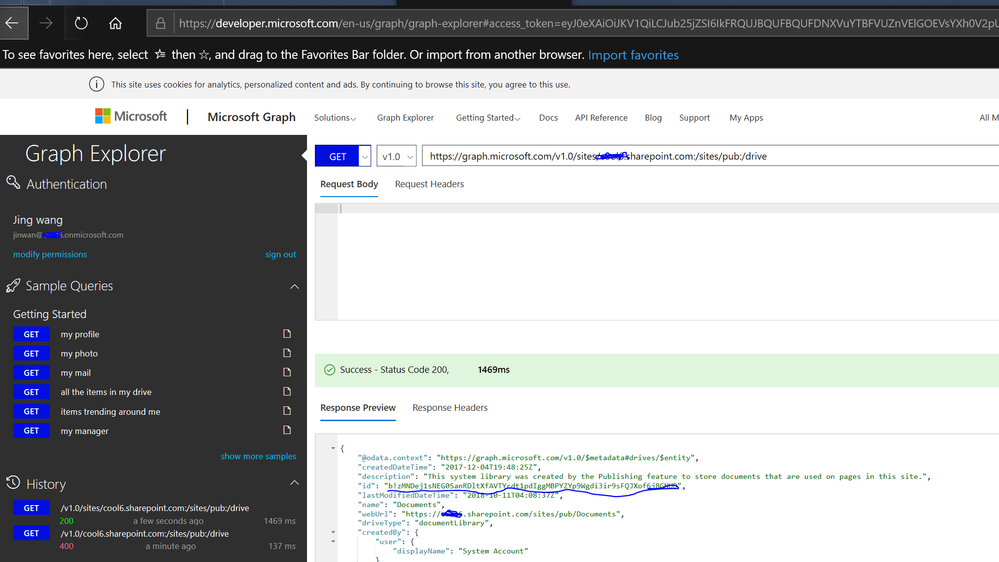Open document icon for my manager query
This screenshot has height=562, width=999.
(287, 430)
